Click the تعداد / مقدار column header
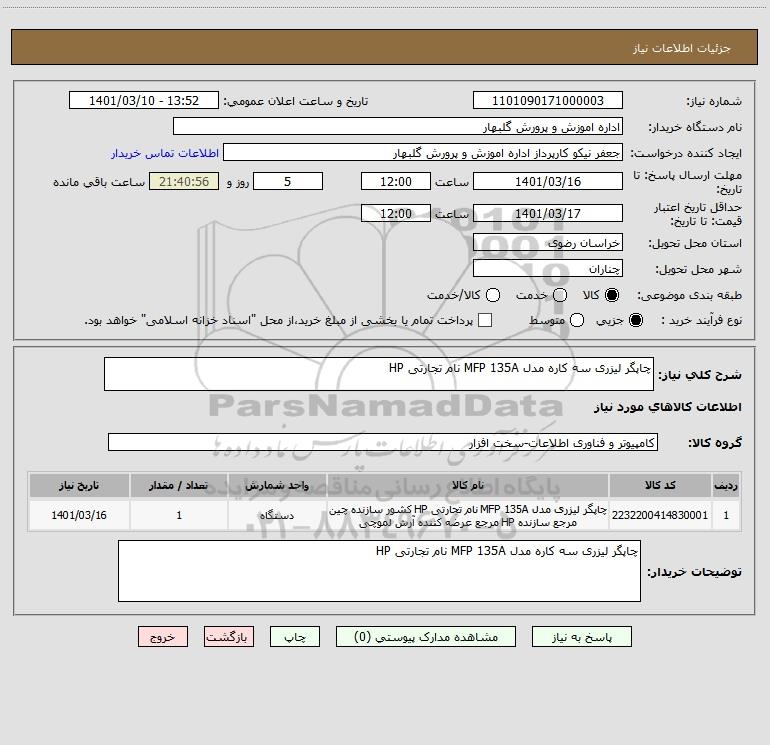The width and height of the screenshot is (770, 745). pyautogui.click(x=179, y=485)
